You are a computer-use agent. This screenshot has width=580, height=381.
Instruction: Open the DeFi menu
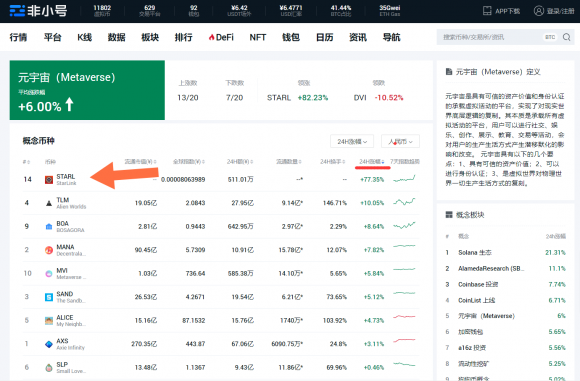(x=221, y=37)
